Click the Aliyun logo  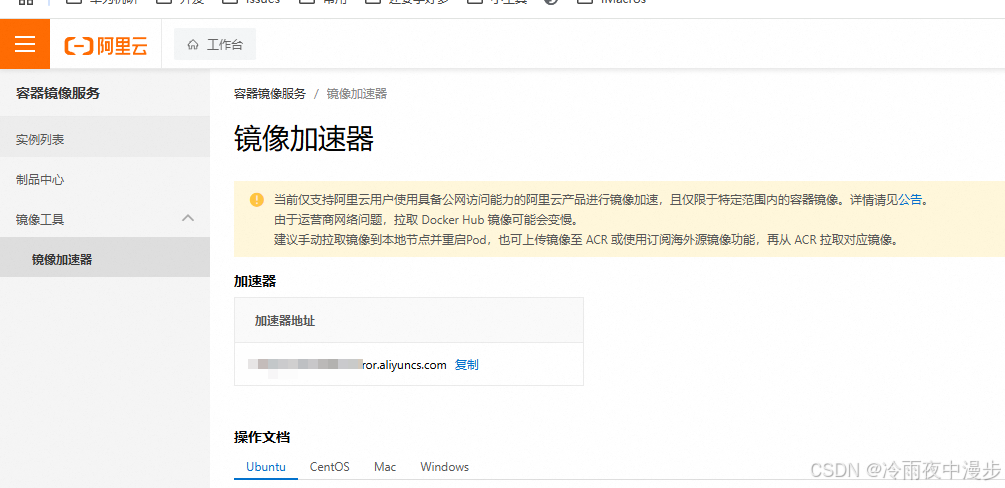pyautogui.click(x=106, y=46)
